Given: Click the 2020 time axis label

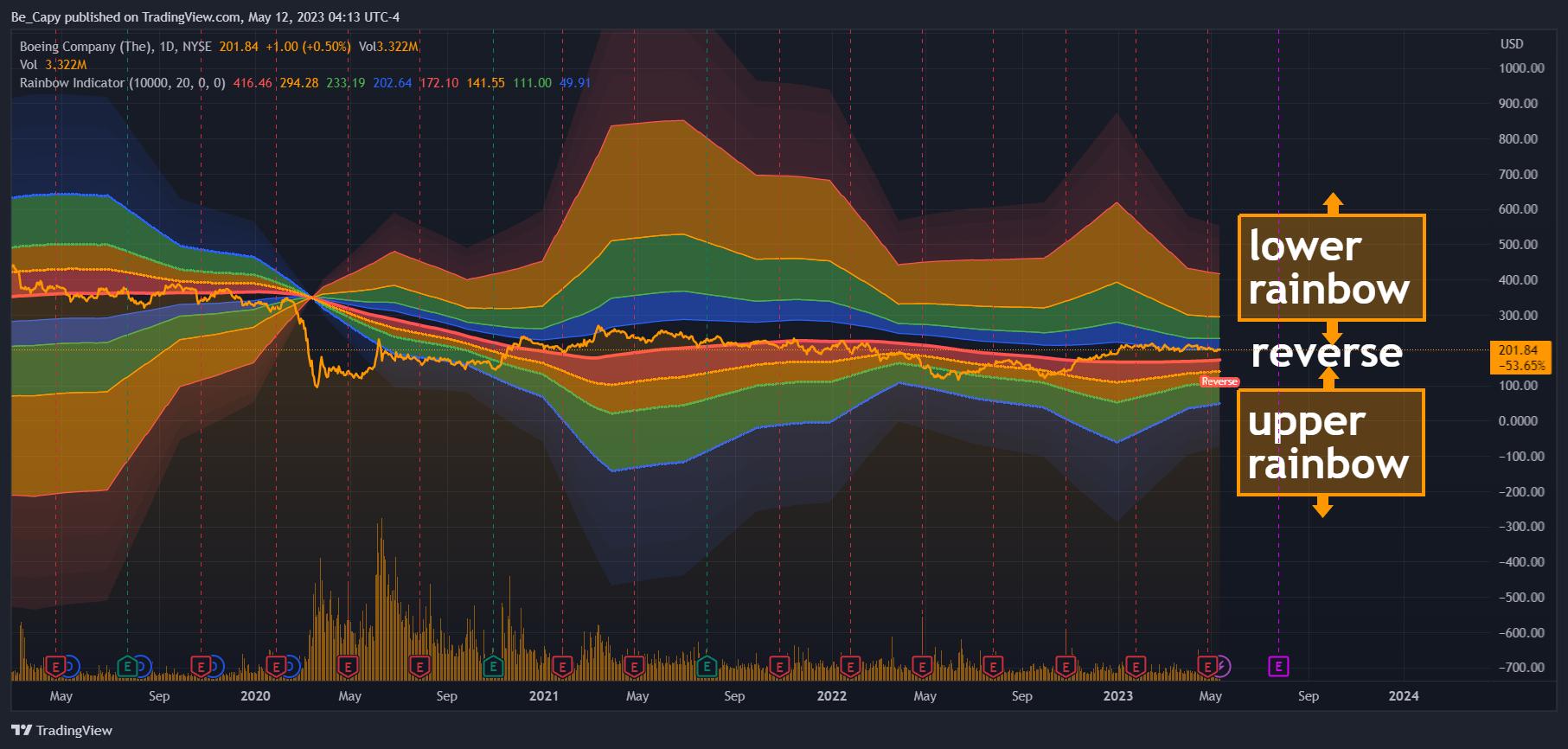Looking at the screenshot, I should click(x=255, y=696).
